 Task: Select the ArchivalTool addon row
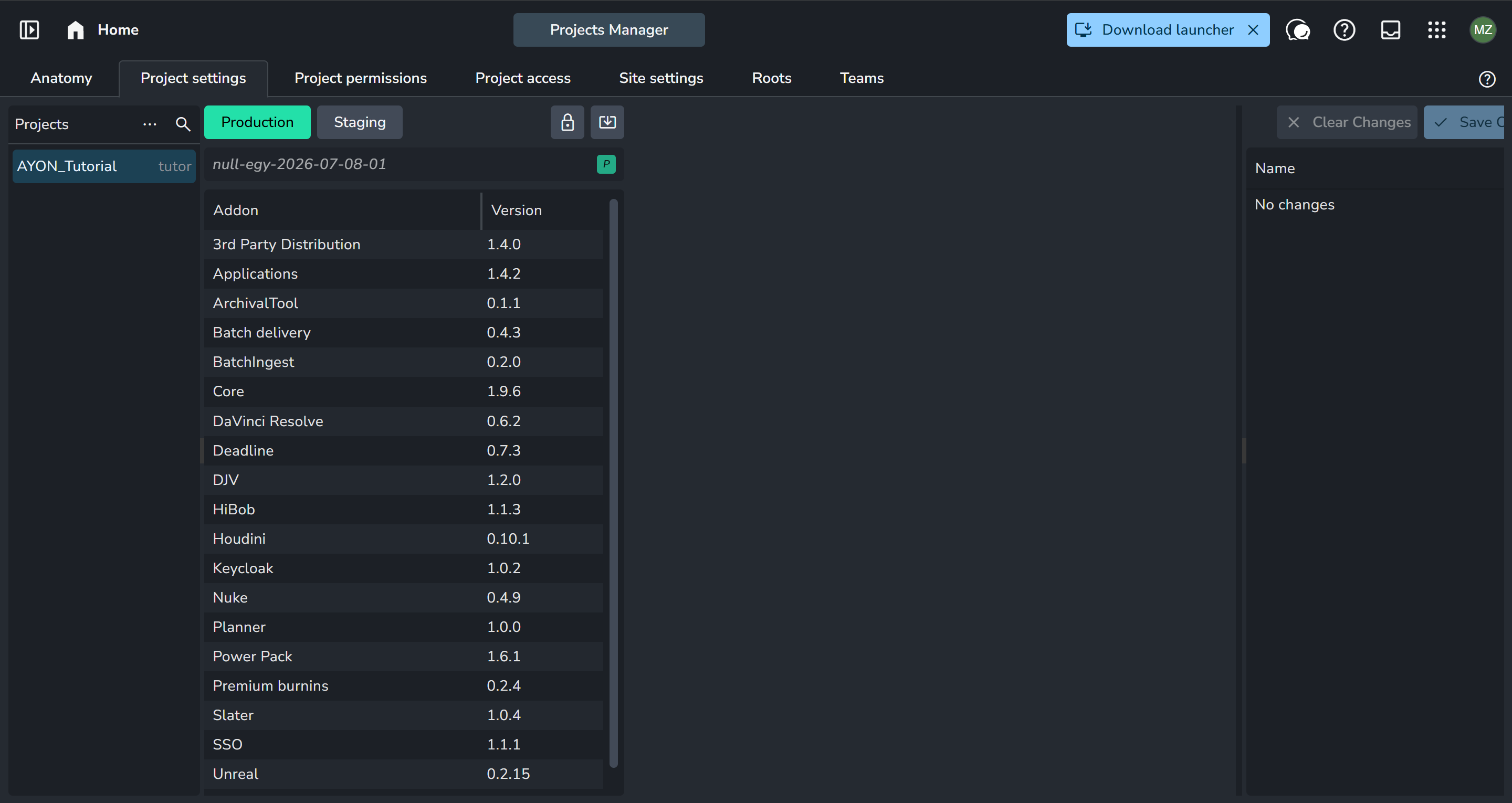coord(404,303)
